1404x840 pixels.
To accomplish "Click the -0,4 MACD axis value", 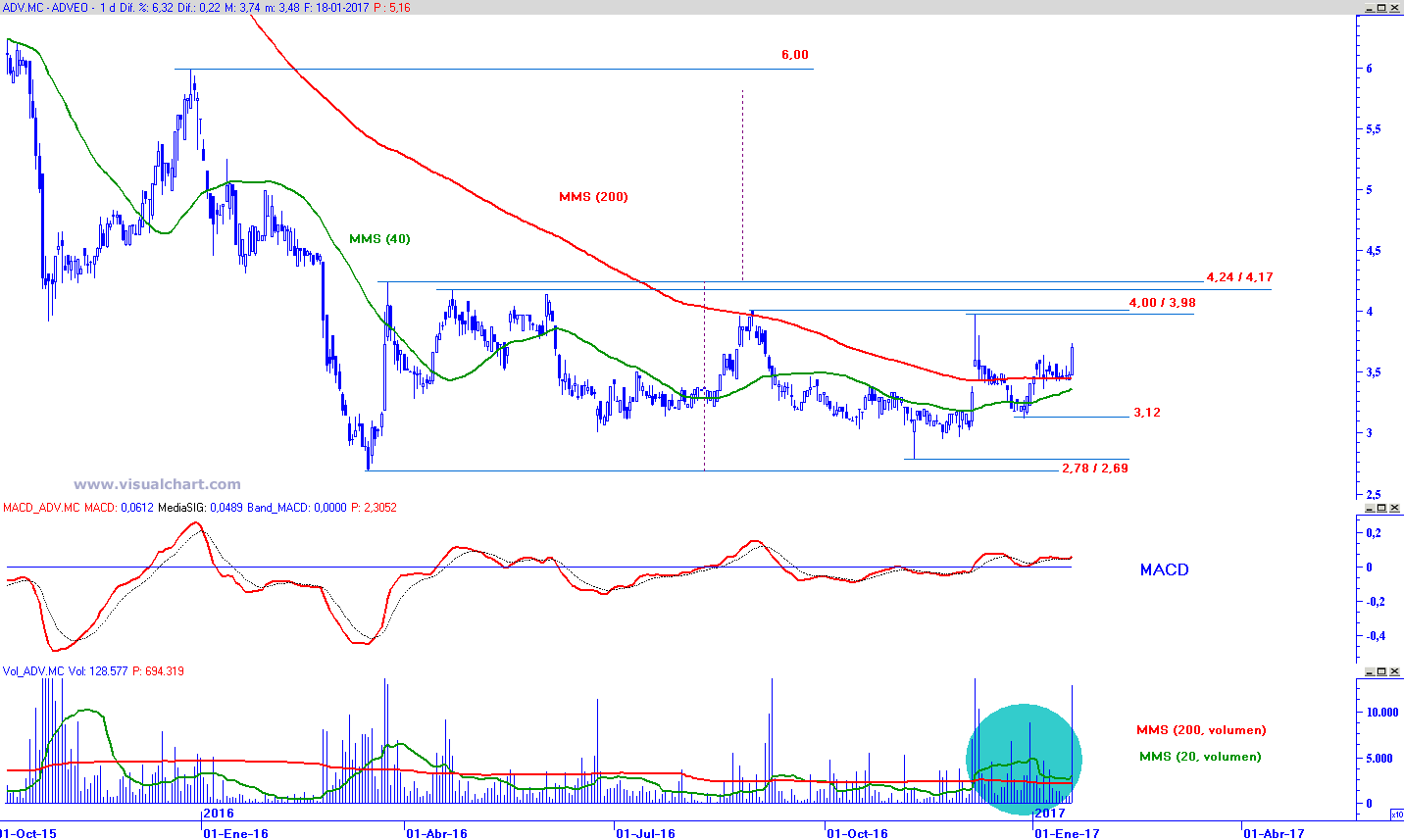I will [1375, 636].
